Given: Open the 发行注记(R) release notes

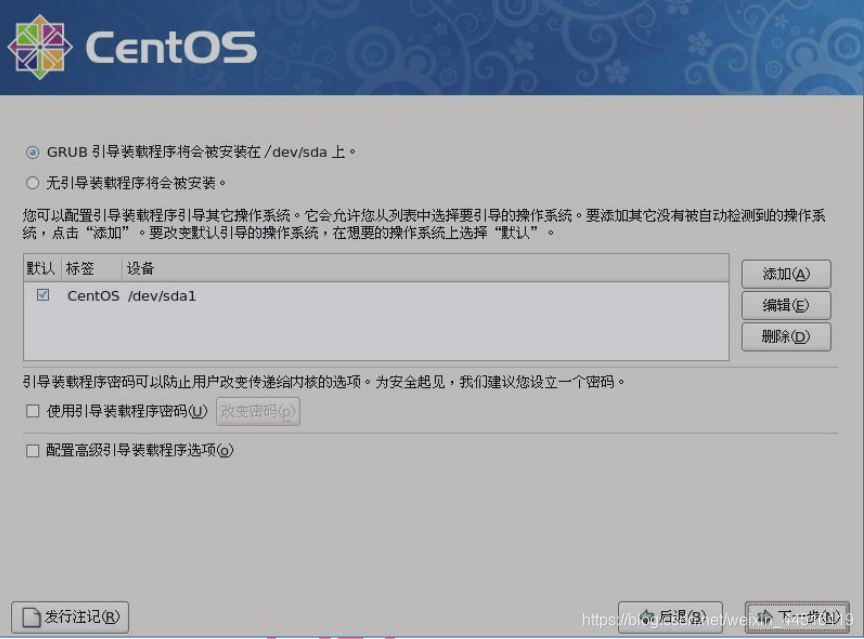Looking at the screenshot, I should point(70,617).
